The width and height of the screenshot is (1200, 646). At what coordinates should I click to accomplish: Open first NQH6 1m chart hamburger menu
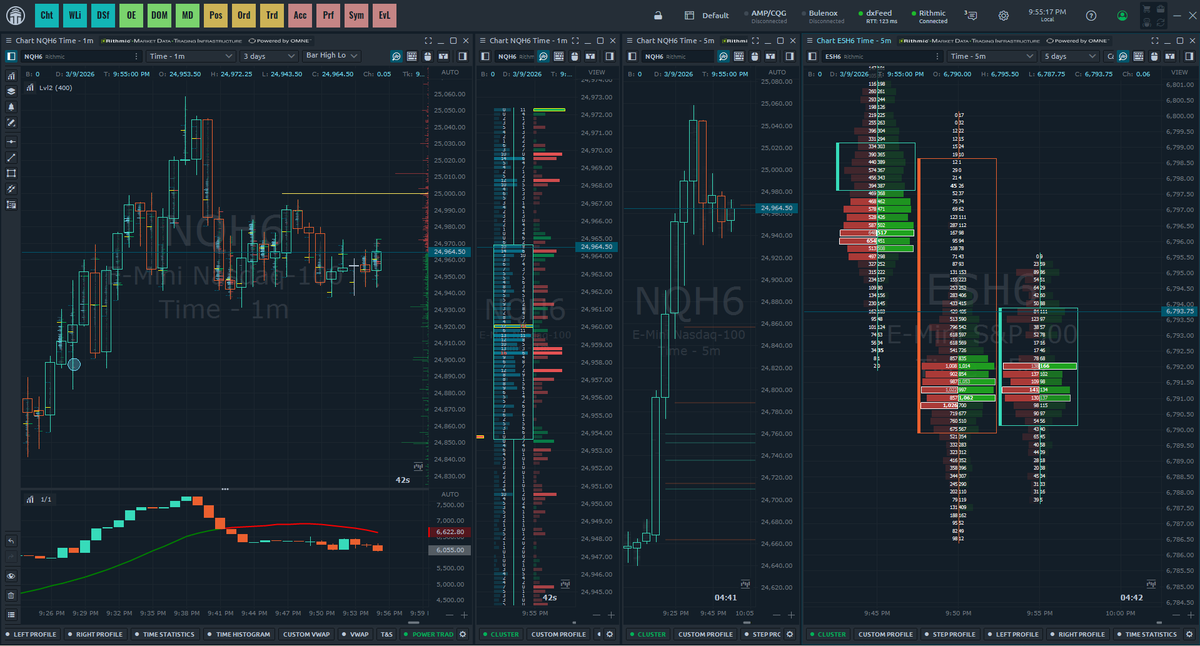[x=11, y=41]
